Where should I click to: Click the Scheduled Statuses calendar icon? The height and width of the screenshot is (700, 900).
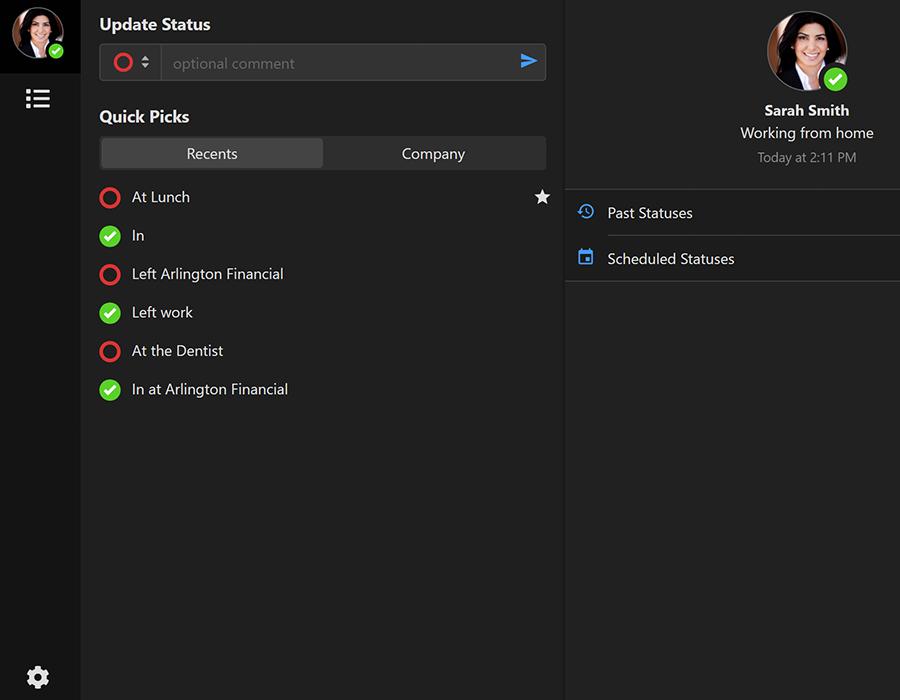tap(586, 258)
